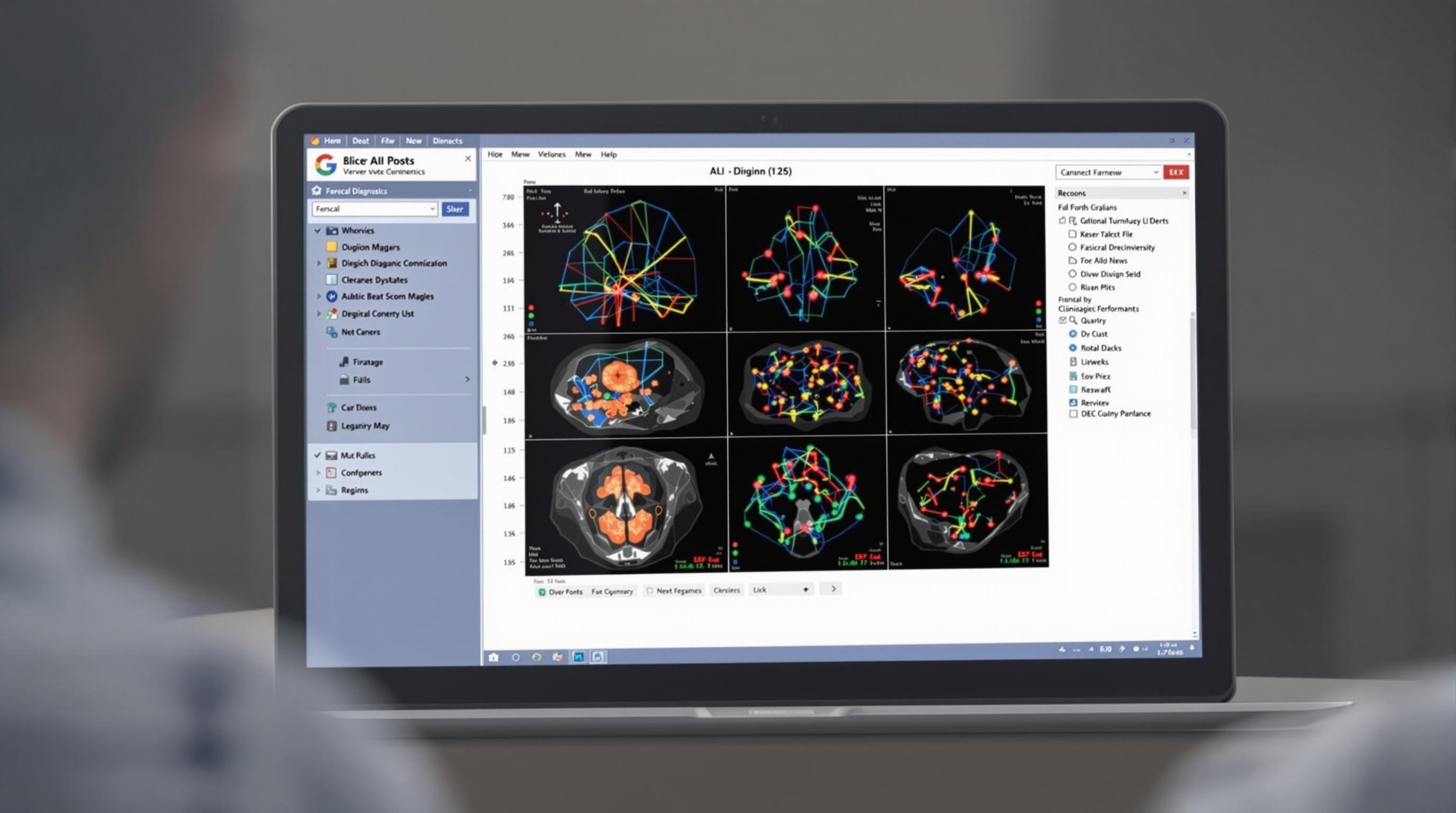Image resolution: width=1456 pixels, height=813 pixels.
Task: Click the Clecanet Dystates icon
Action: pos(332,279)
